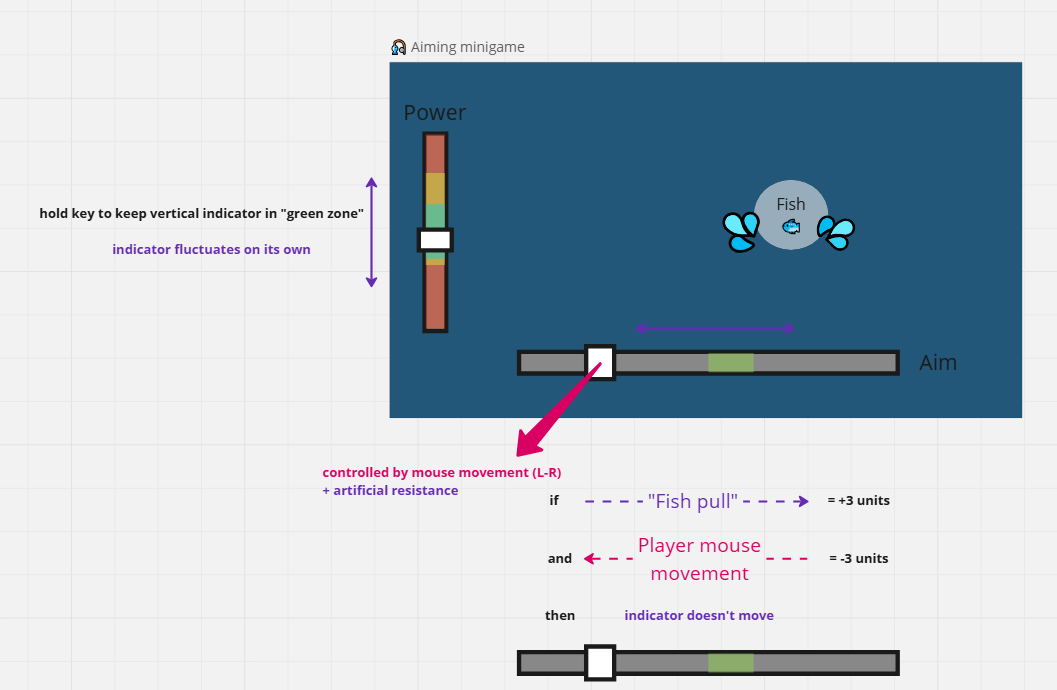The height and width of the screenshot is (690, 1057).
Task: Click white indicator on bottom bar outside frame
Action: coord(599,663)
